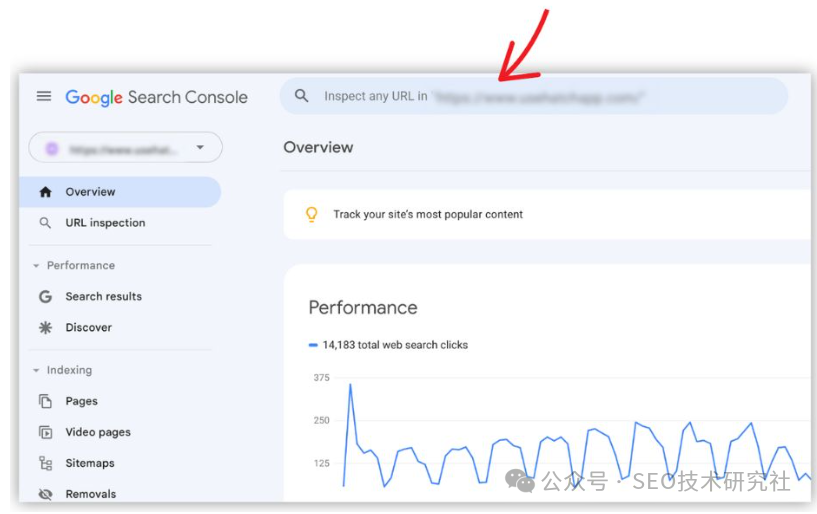
Task: Click the URL inspection magnifier icon
Action: [x=45, y=223]
